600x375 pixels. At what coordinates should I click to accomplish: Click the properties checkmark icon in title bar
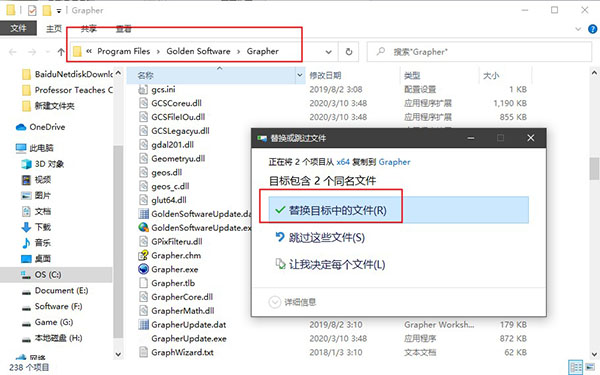coord(32,10)
